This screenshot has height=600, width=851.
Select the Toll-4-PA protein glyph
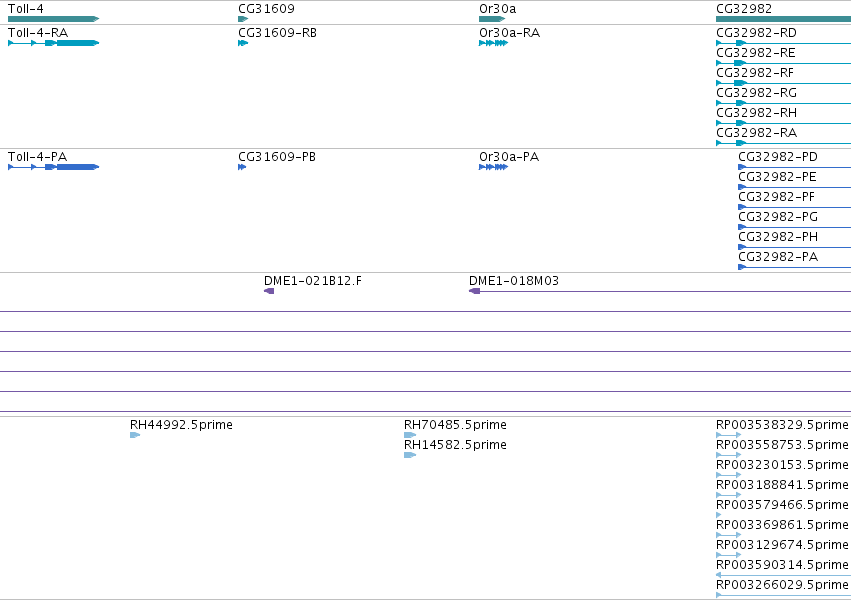point(53,167)
